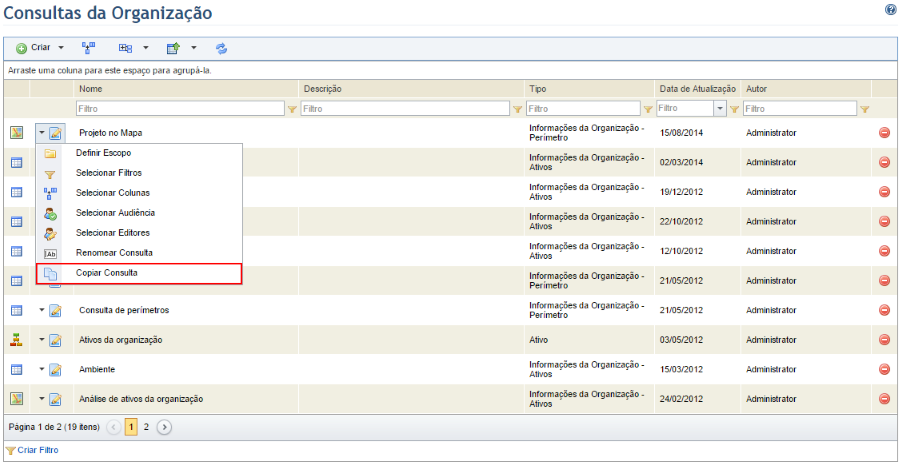Choose Selecionar Audiência from the menu
This screenshot has width=903, height=466.
pyautogui.click(x=139, y=213)
